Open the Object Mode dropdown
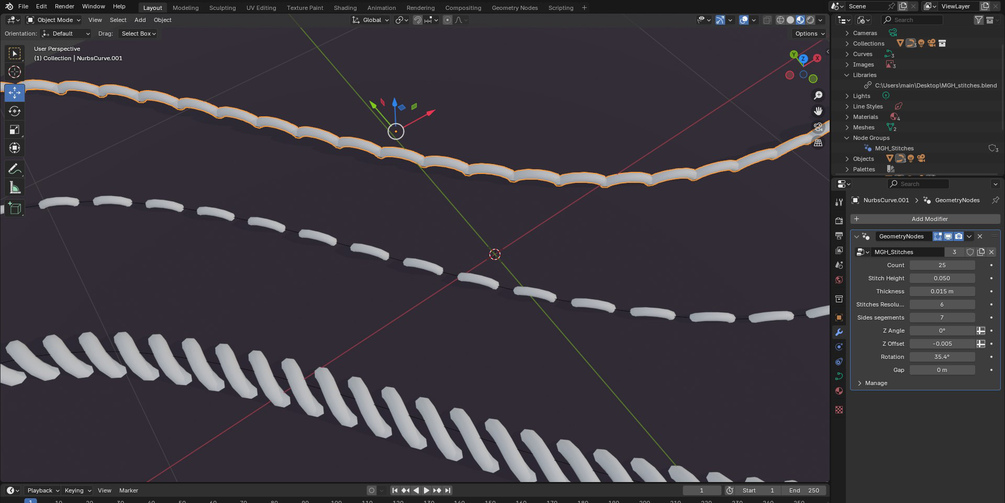 [x=53, y=20]
